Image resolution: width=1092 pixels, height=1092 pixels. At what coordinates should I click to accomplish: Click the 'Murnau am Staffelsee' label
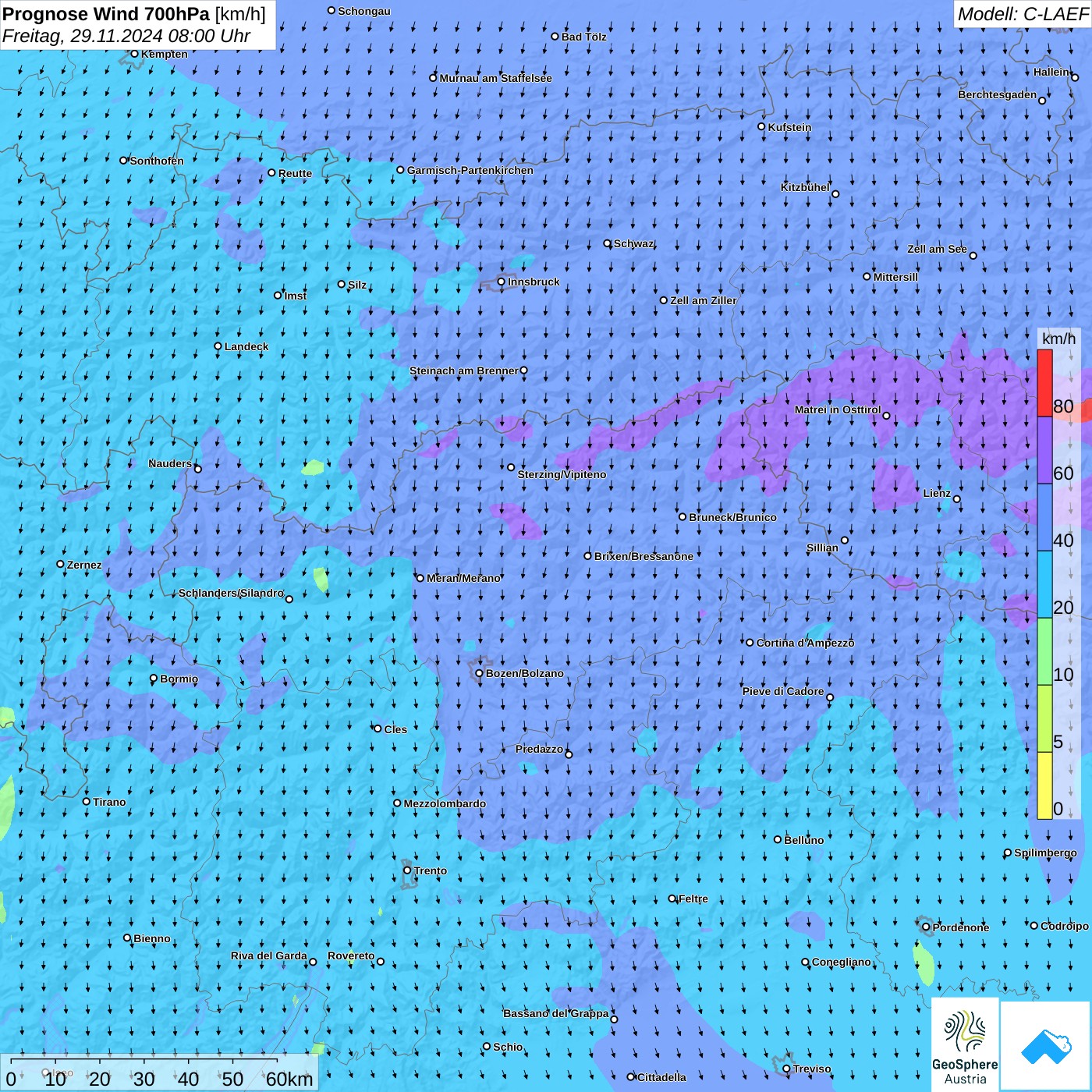tap(495, 78)
